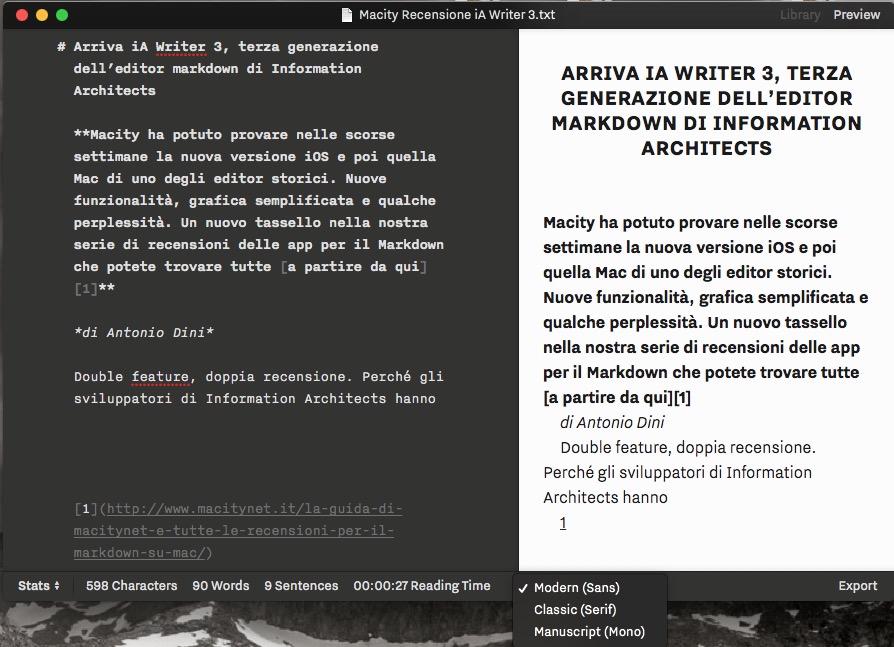Click di Antonio Dini in the preview
Viewport: 894px width, 647px height.
612,422
